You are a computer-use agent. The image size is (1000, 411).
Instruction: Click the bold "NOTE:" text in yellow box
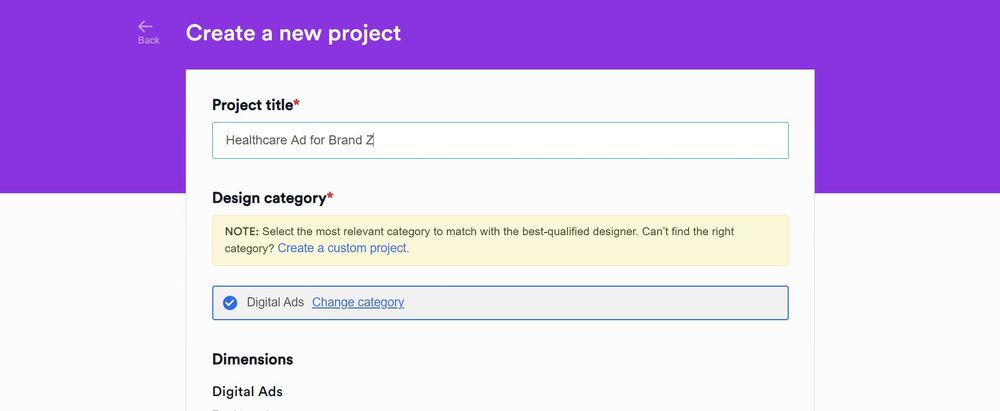click(x=242, y=232)
